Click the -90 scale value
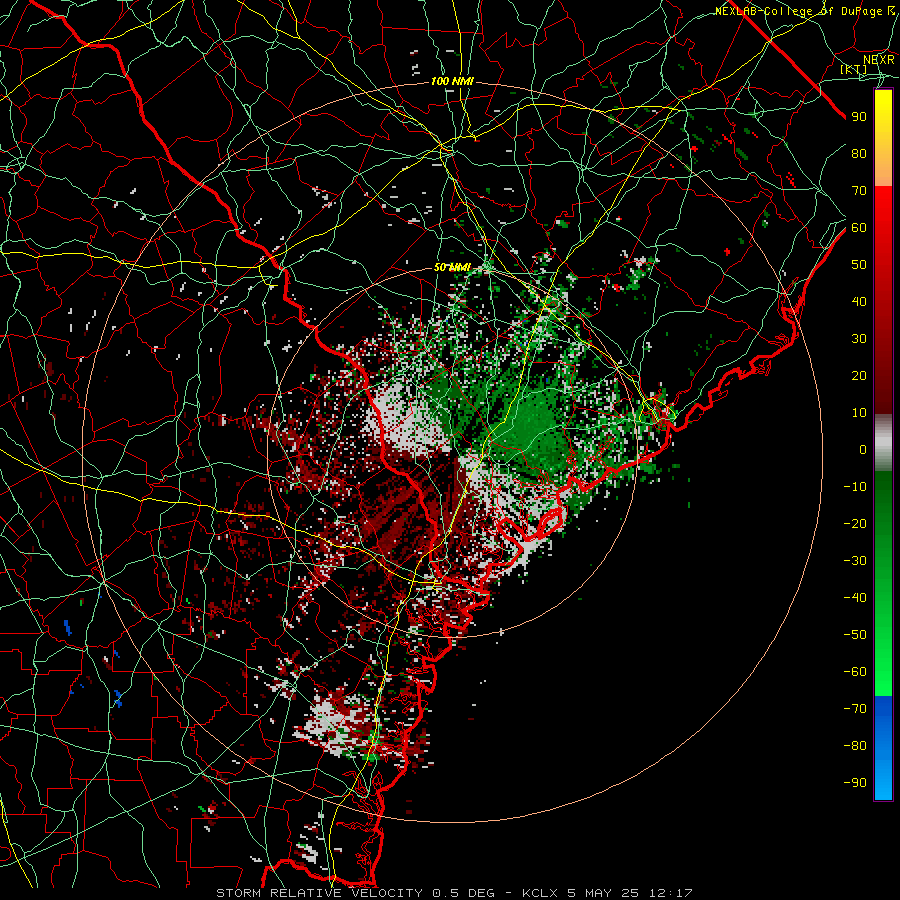This screenshot has height=900, width=900. pos(855,783)
